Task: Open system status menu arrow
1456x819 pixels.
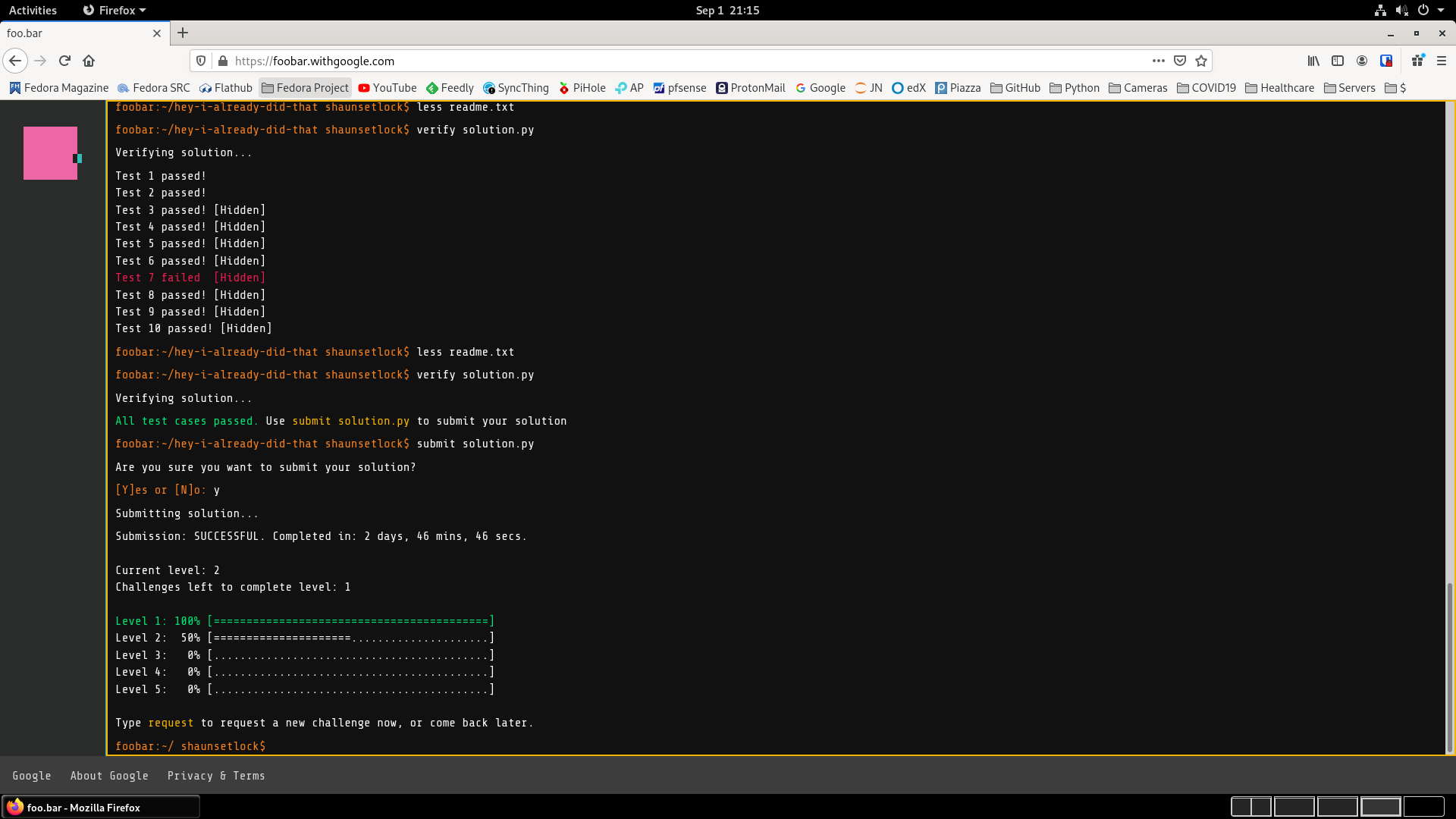Action: (1441, 10)
